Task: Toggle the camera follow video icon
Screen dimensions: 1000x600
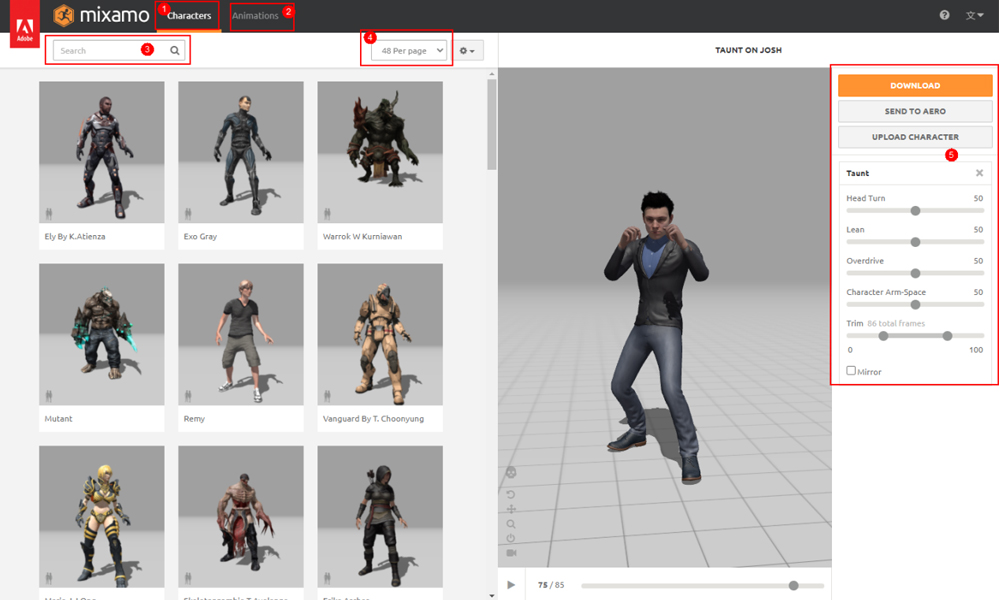Action: (511, 553)
